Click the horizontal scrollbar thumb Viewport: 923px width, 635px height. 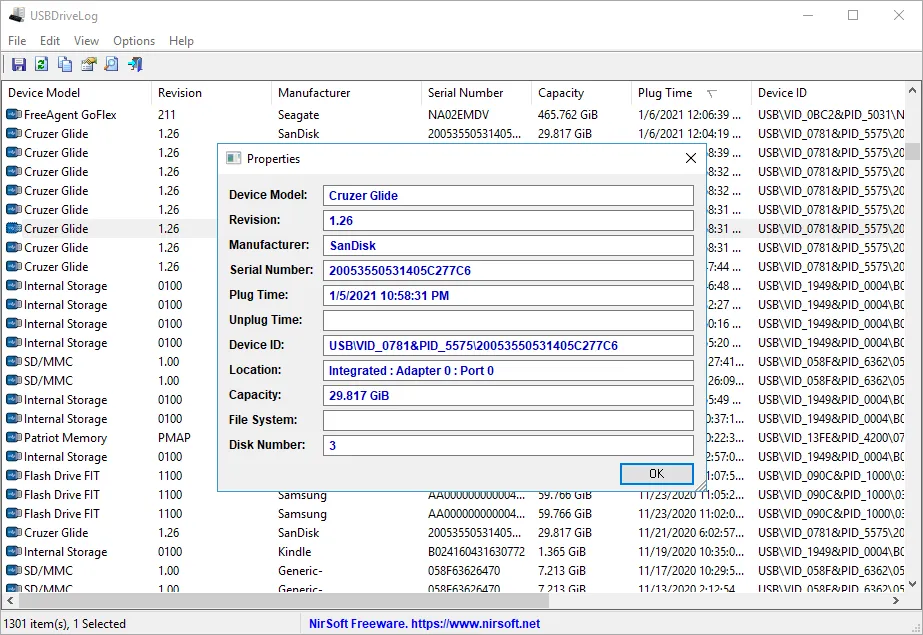pos(284,600)
